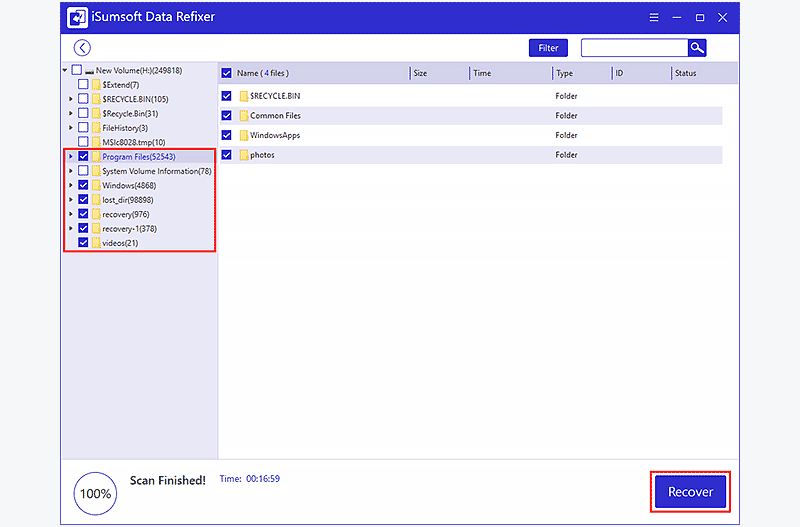800x527 pixels.
Task: Expand the Program Files(52543) tree node
Action: coord(71,157)
